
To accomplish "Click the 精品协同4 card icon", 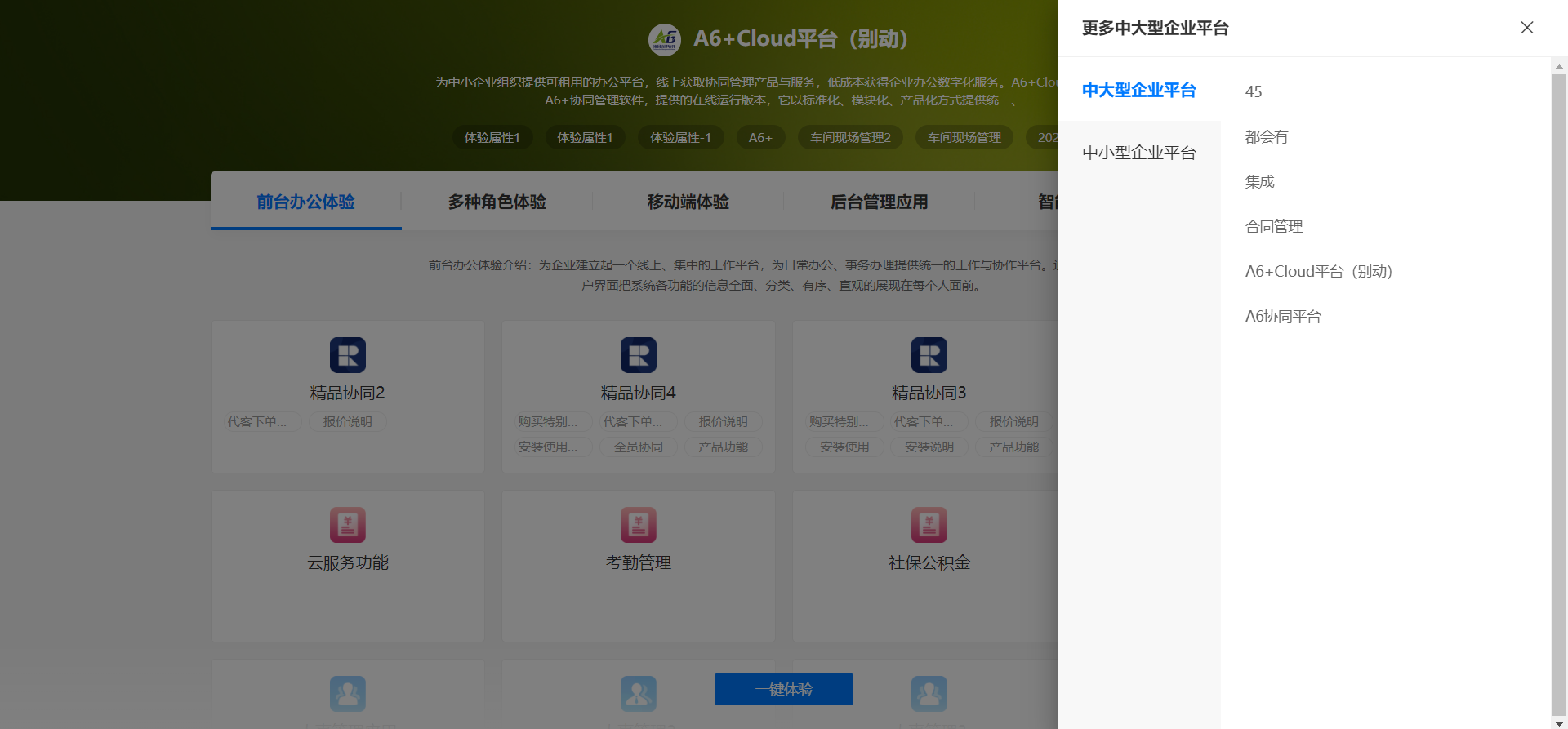I will tap(639, 355).
